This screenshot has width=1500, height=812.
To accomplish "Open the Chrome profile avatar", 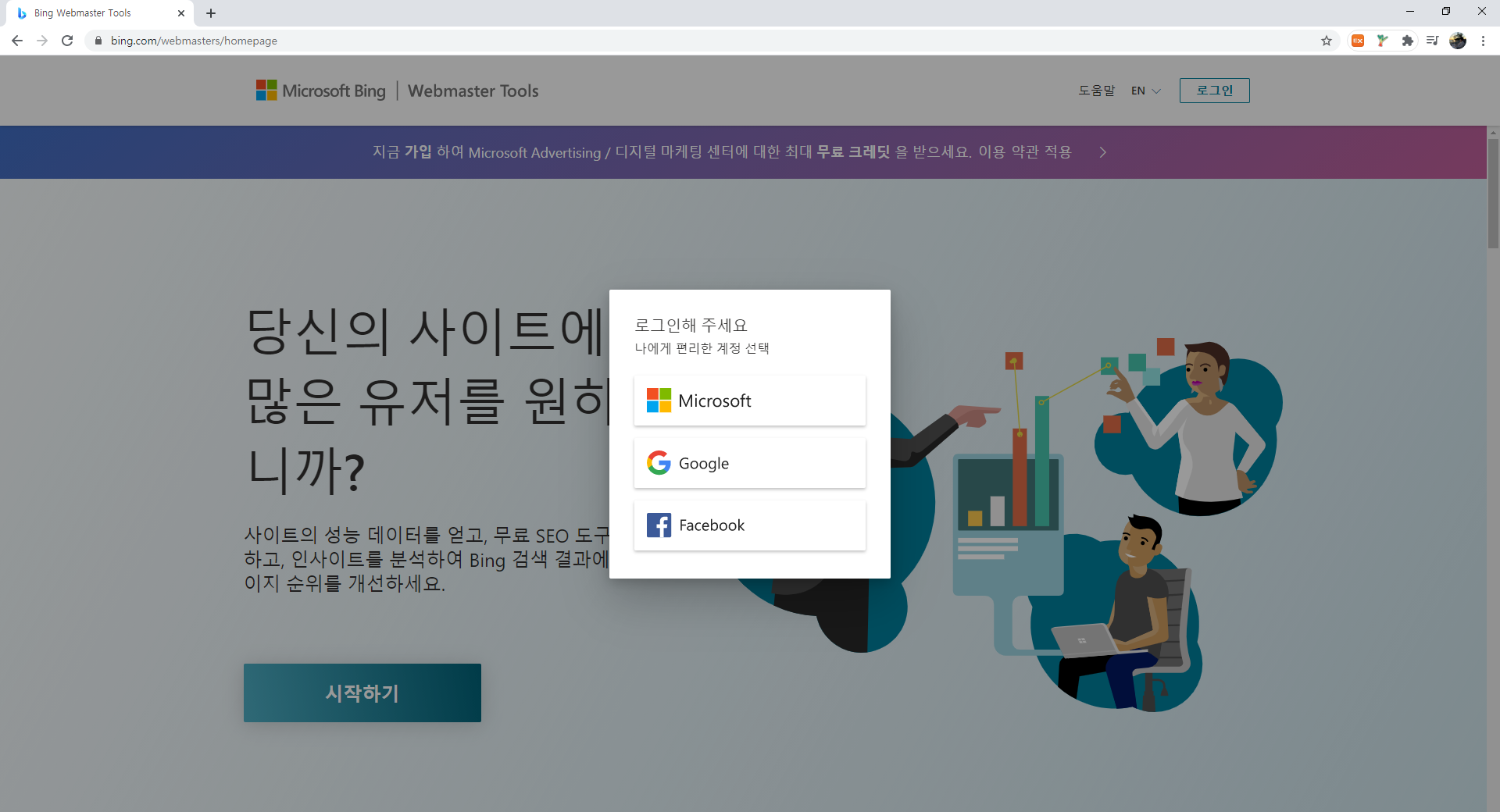I will tap(1458, 41).
